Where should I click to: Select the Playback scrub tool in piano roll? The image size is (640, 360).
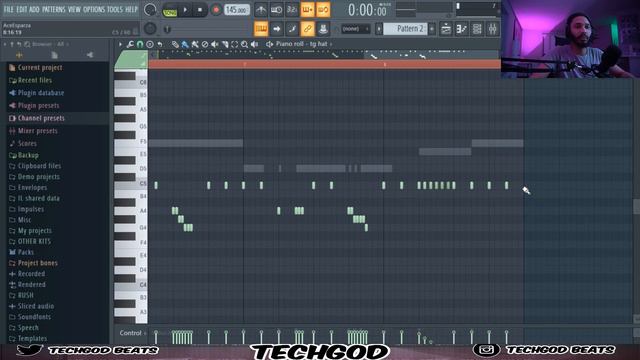click(255, 44)
